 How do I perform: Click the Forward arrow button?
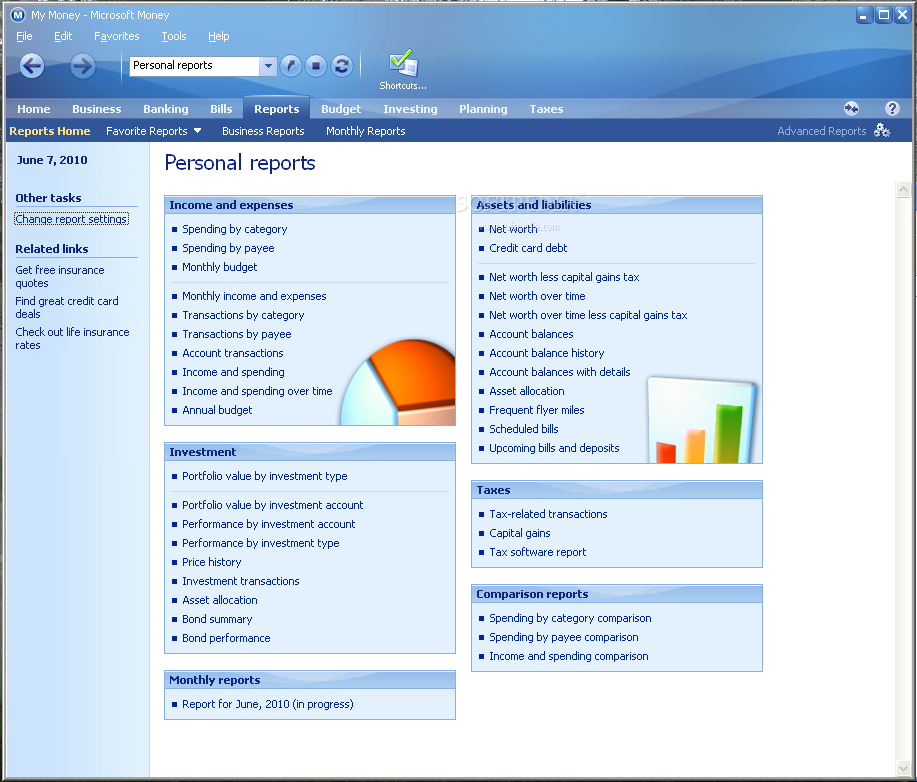(x=82, y=66)
